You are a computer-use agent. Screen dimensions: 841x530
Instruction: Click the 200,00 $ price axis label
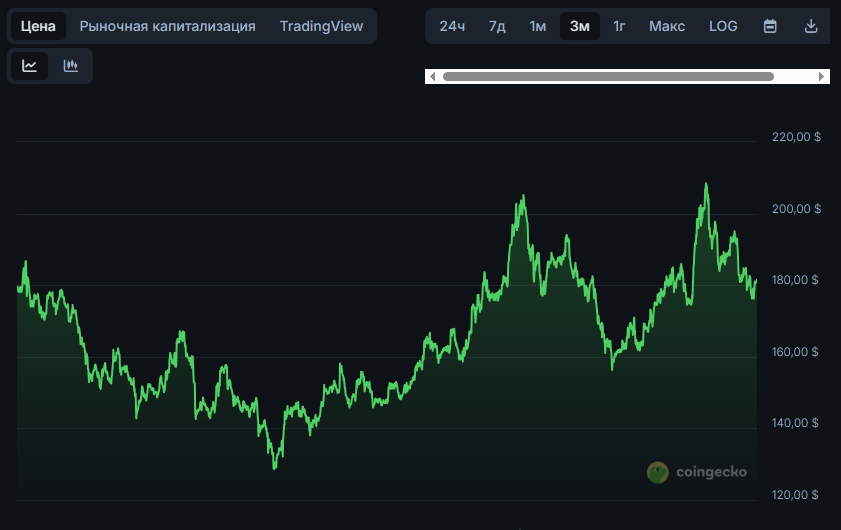coord(796,209)
